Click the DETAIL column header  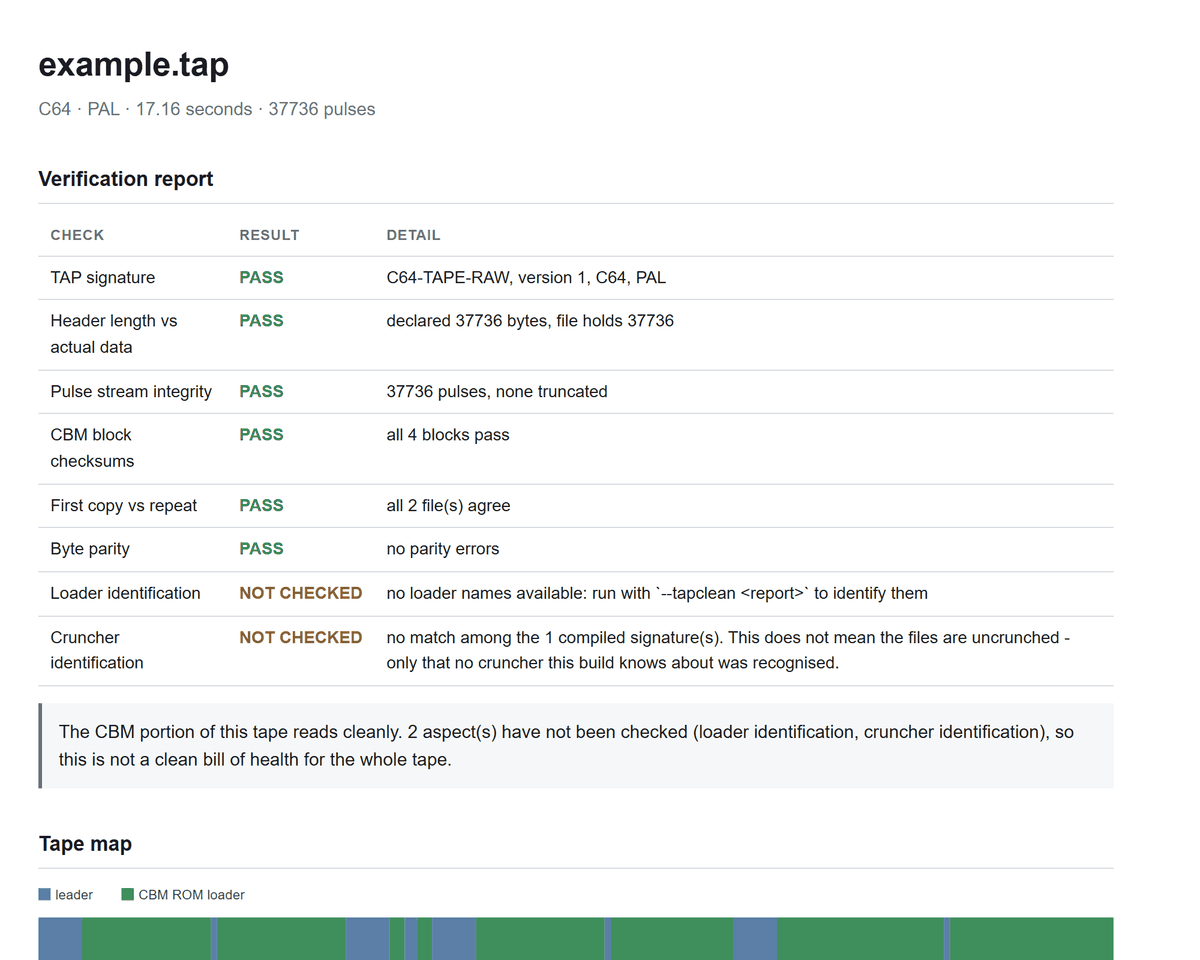[x=413, y=235]
